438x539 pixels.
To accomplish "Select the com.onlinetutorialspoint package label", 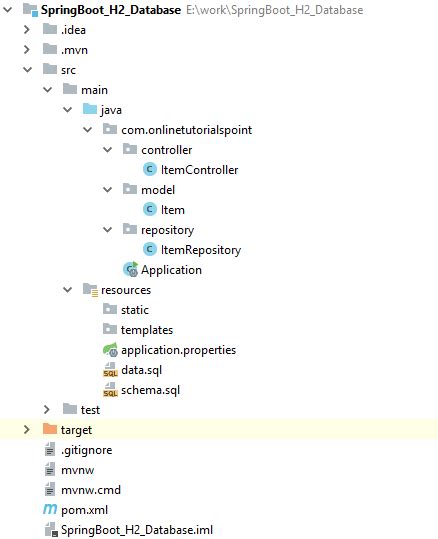I will point(187,130).
